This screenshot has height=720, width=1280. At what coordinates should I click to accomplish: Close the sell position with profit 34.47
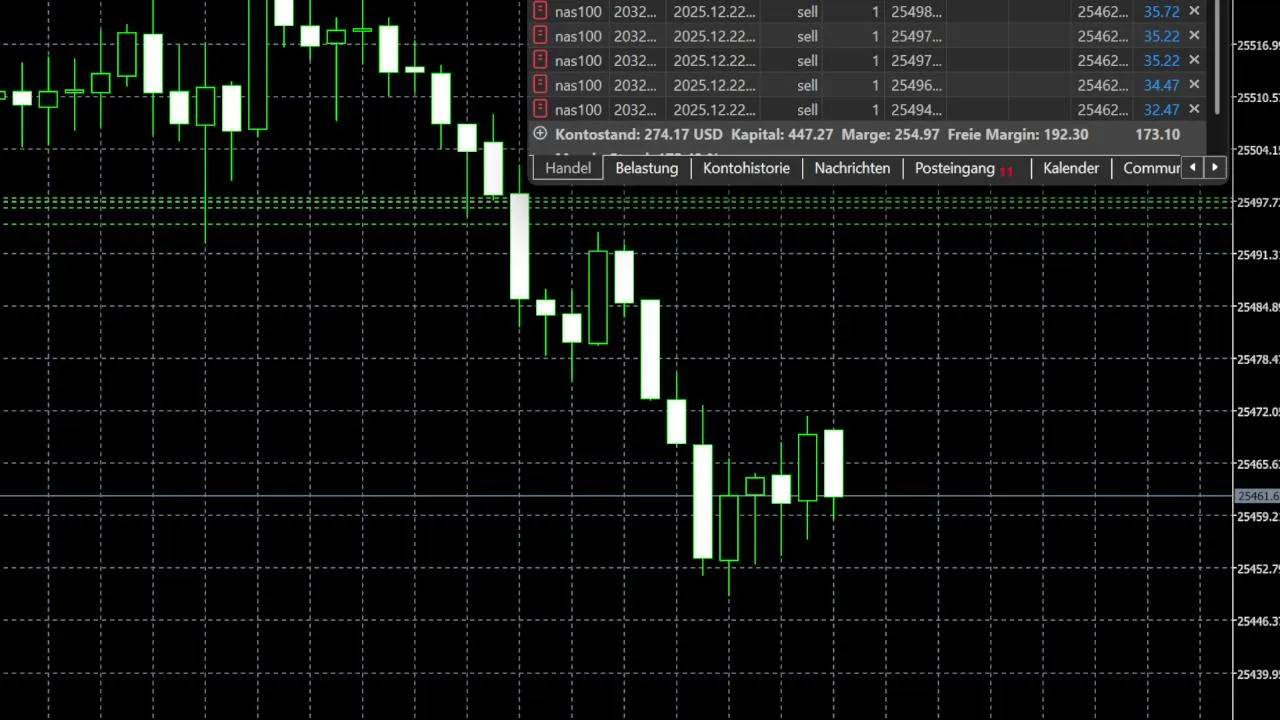click(1194, 85)
